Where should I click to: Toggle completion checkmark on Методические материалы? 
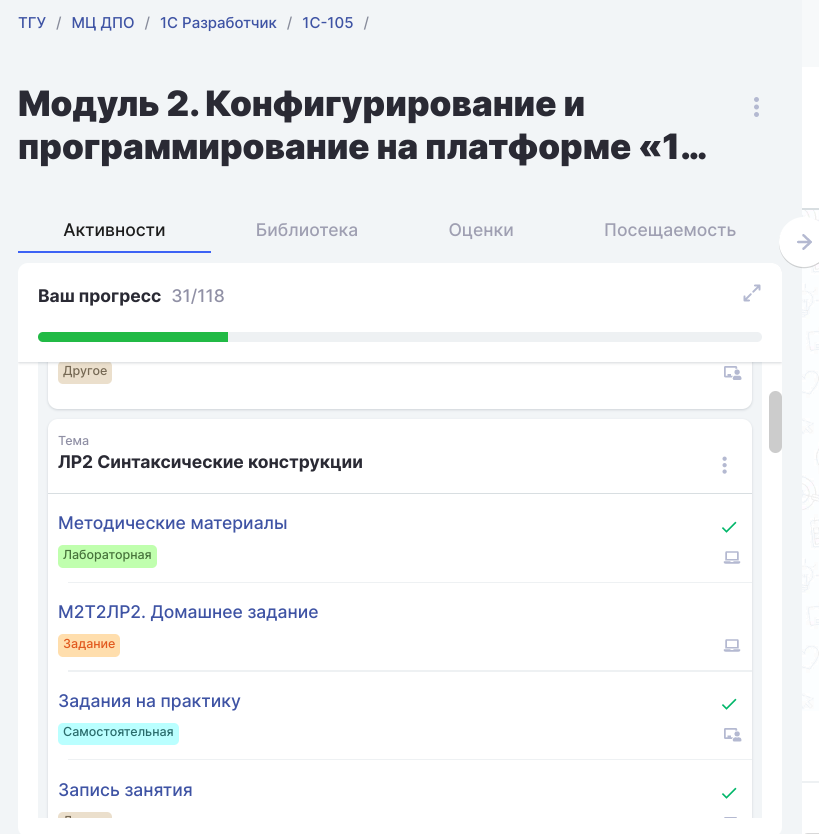(x=729, y=527)
